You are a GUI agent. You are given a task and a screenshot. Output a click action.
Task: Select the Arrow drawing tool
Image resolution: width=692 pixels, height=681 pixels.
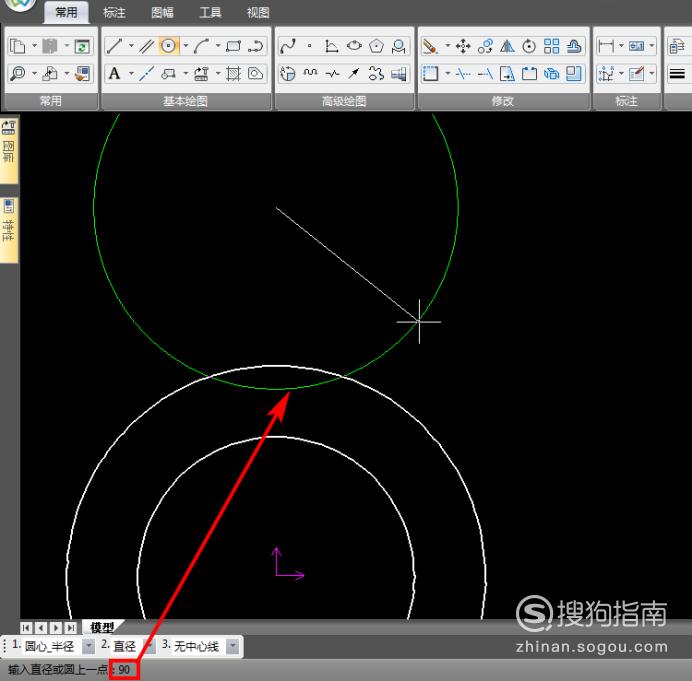[x=354, y=73]
